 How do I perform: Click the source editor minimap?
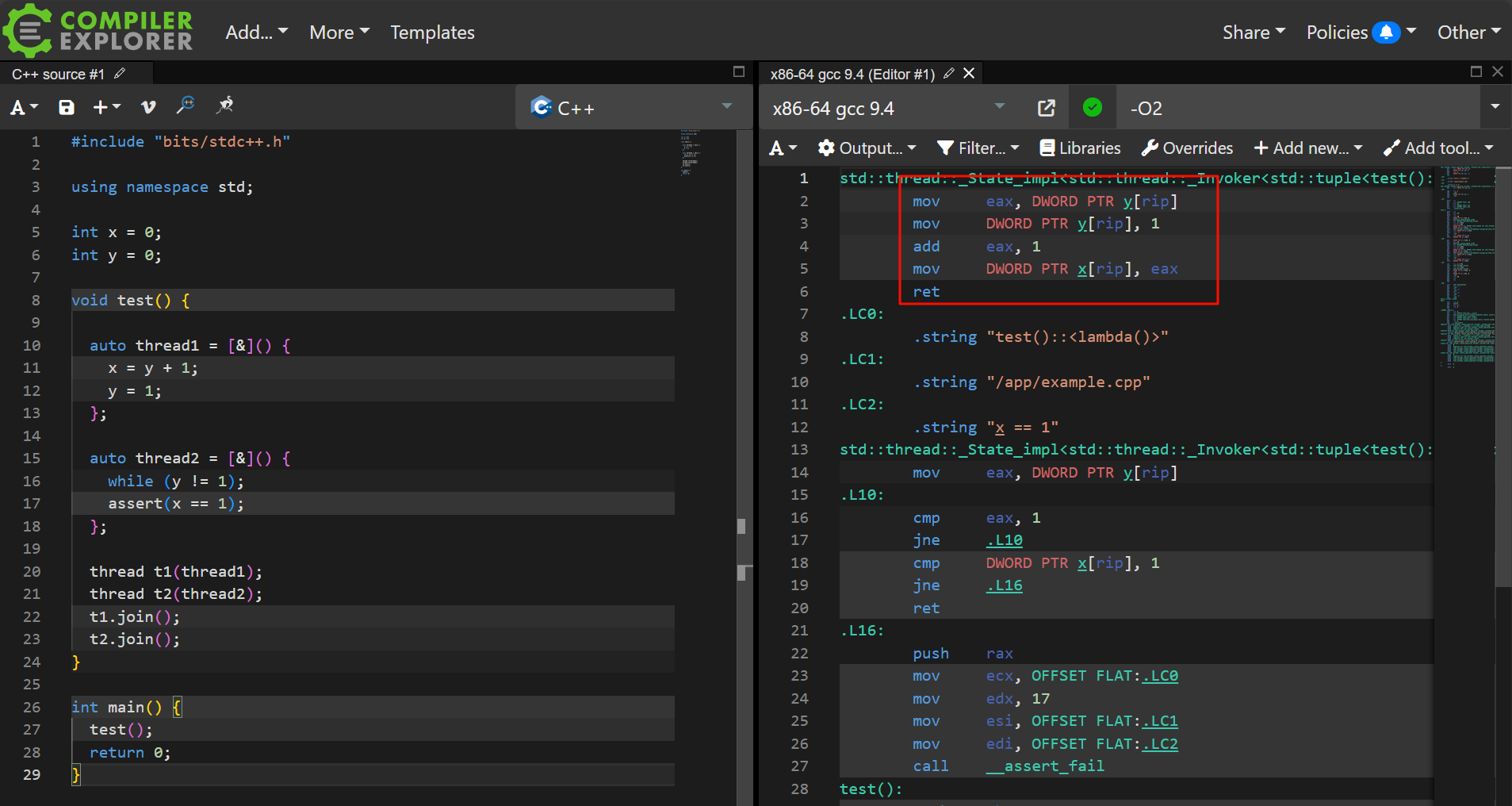coord(691,152)
